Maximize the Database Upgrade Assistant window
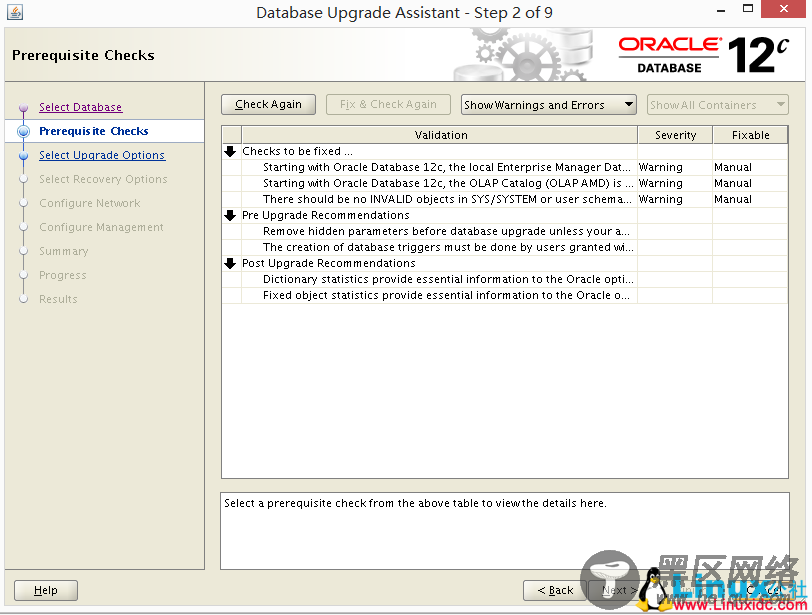Screen dimensions: 812x615 748,9
